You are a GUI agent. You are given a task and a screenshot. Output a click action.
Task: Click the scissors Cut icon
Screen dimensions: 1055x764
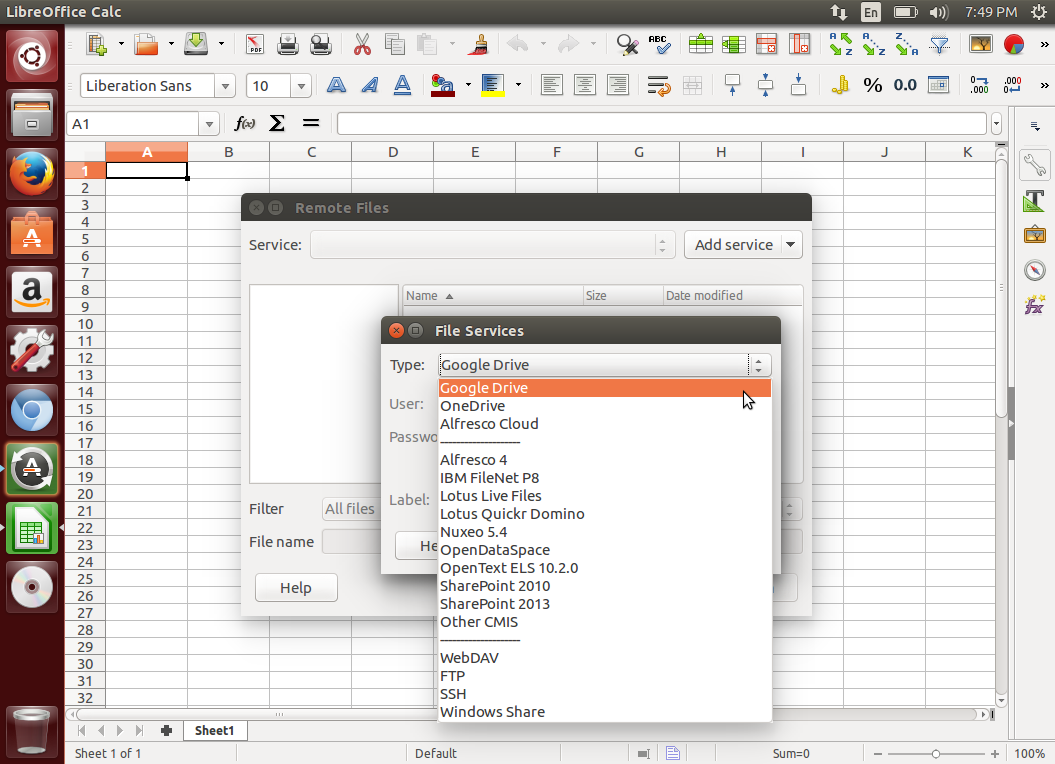362,44
